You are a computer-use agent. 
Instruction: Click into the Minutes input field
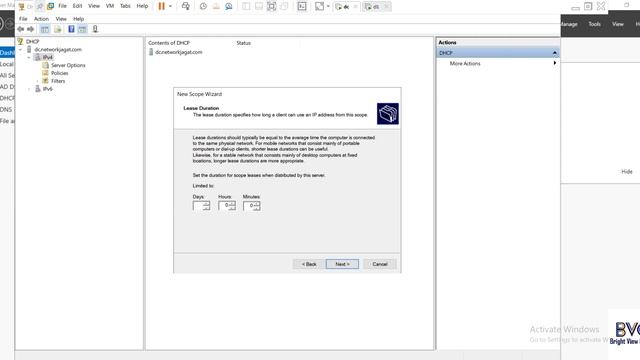point(249,205)
